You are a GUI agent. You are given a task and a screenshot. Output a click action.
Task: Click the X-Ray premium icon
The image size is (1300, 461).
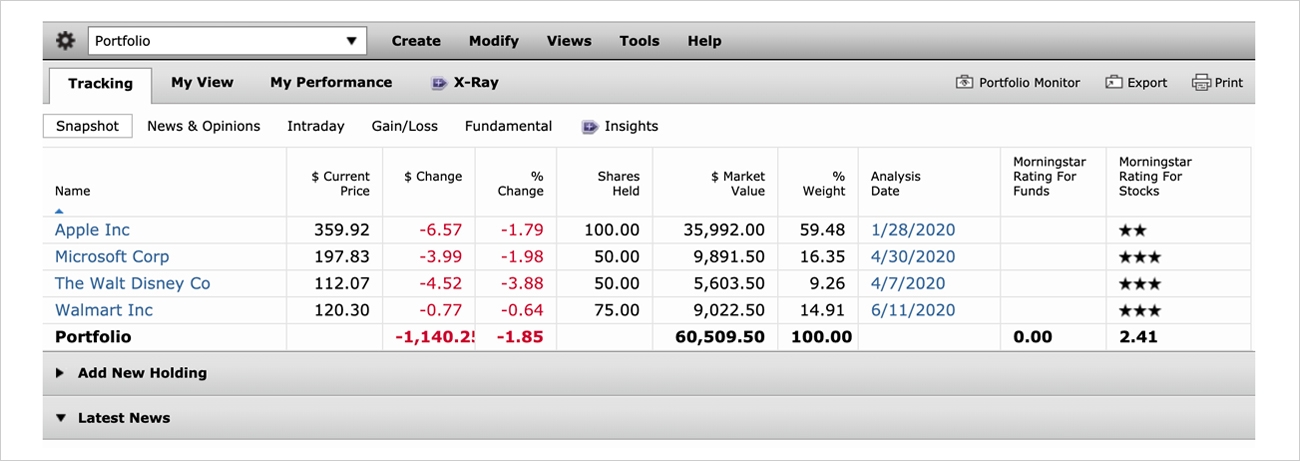439,83
